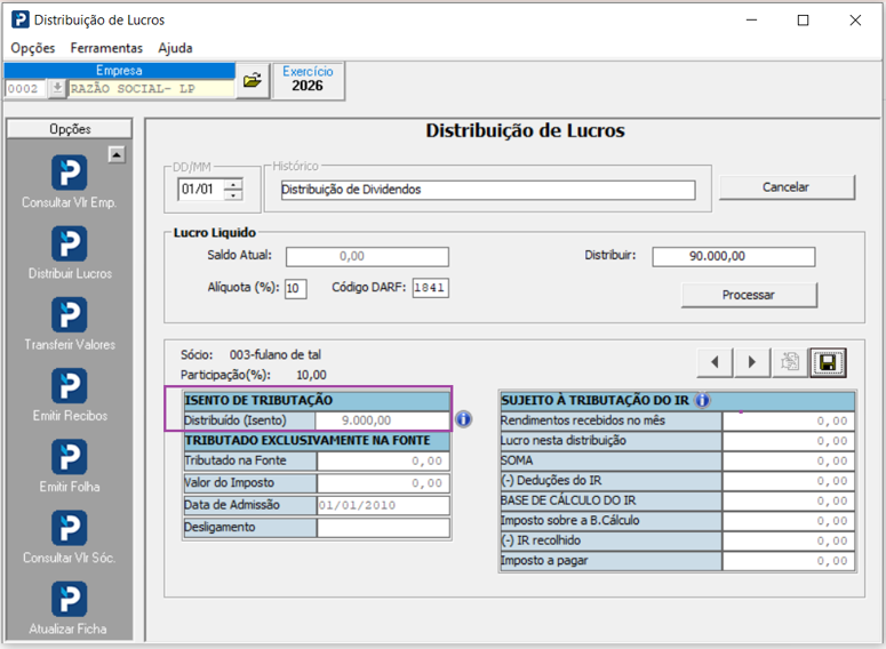This screenshot has height=649, width=886.
Task: Open the Emitir Folha sidebar icon
Action: [70, 457]
